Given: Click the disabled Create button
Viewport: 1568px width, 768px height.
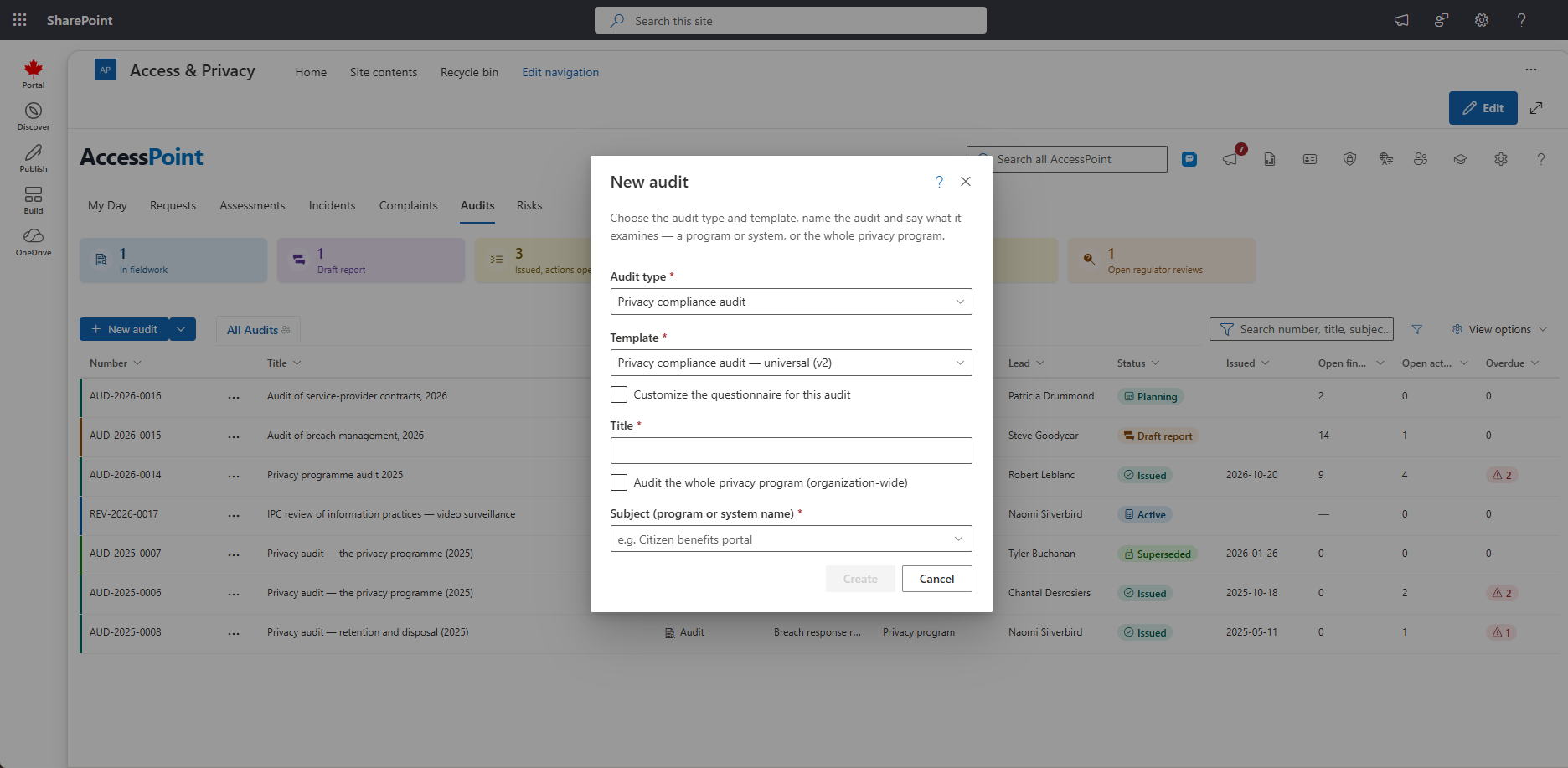Looking at the screenshot, I should 860,579.
